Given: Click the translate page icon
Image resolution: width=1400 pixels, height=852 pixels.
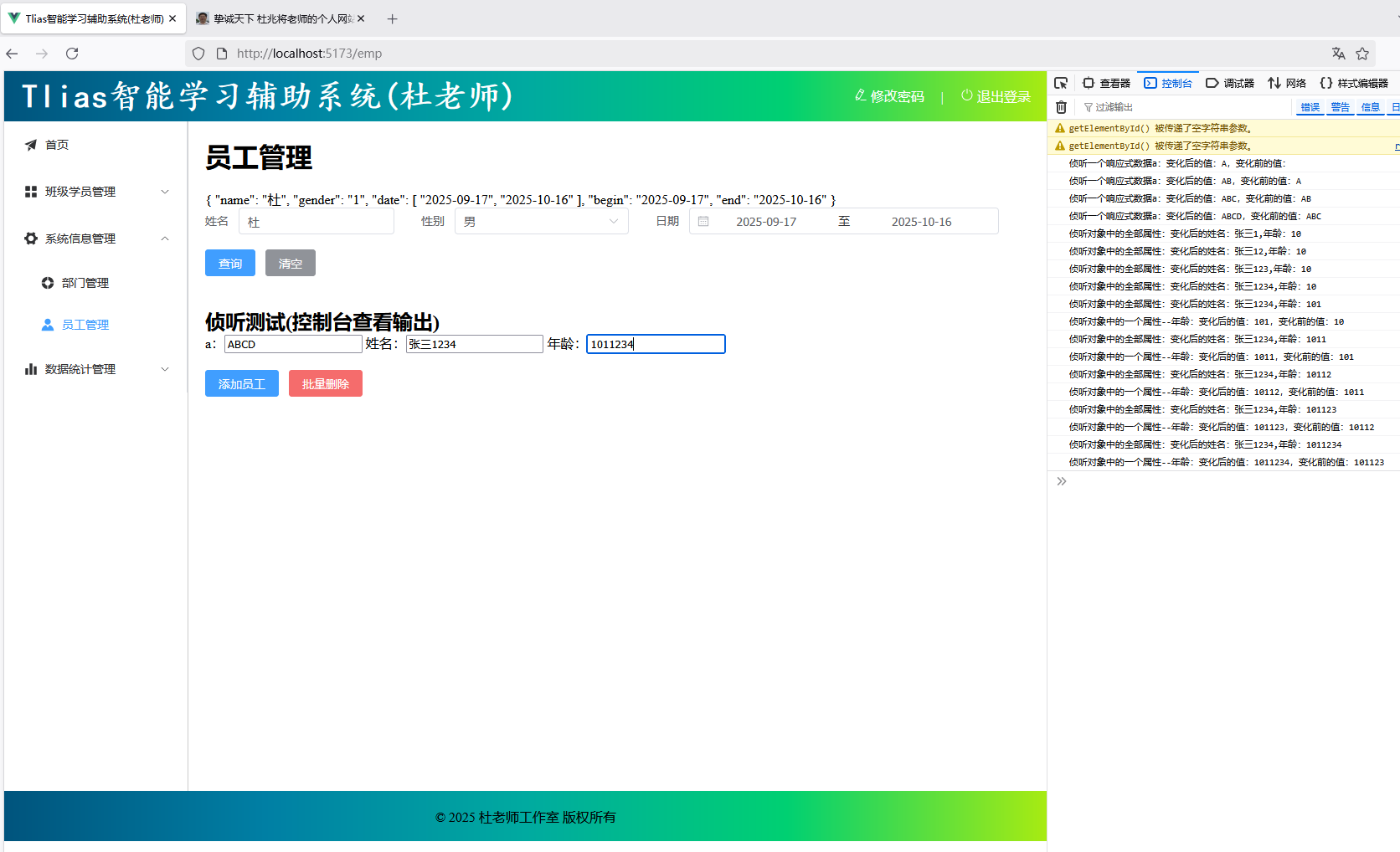Looking at the screenshot, I should pos(1338,54).
